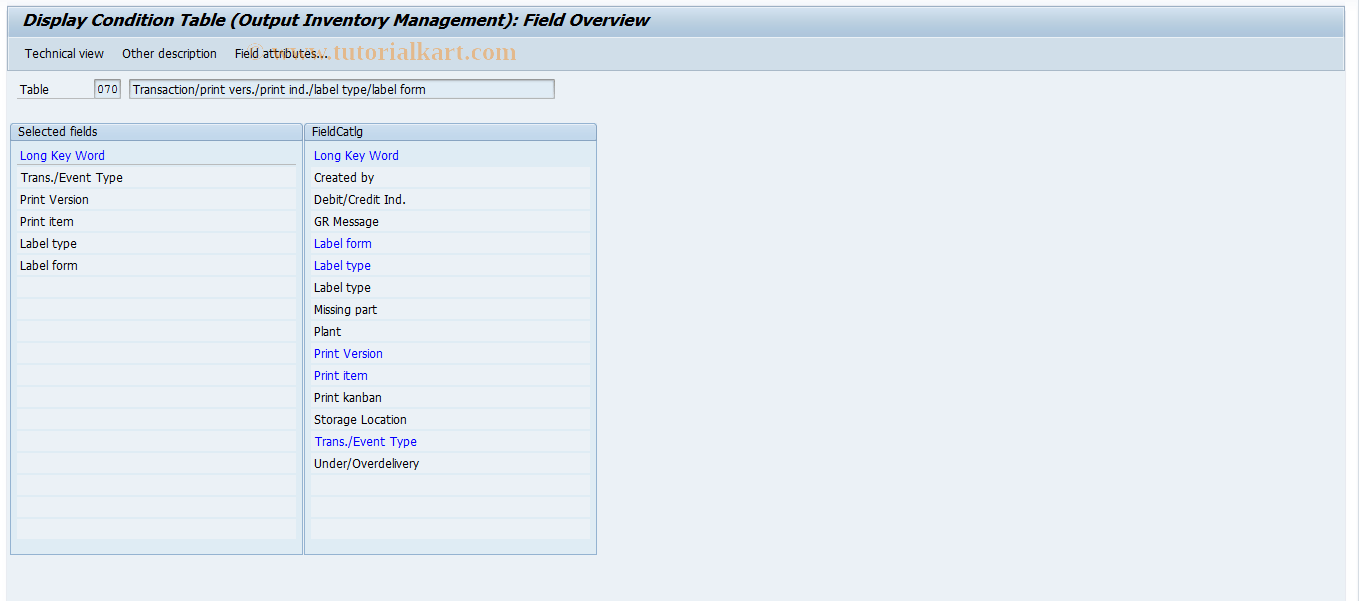Select Trans./Event Type link in FieldCatlg

click(365, 441)
